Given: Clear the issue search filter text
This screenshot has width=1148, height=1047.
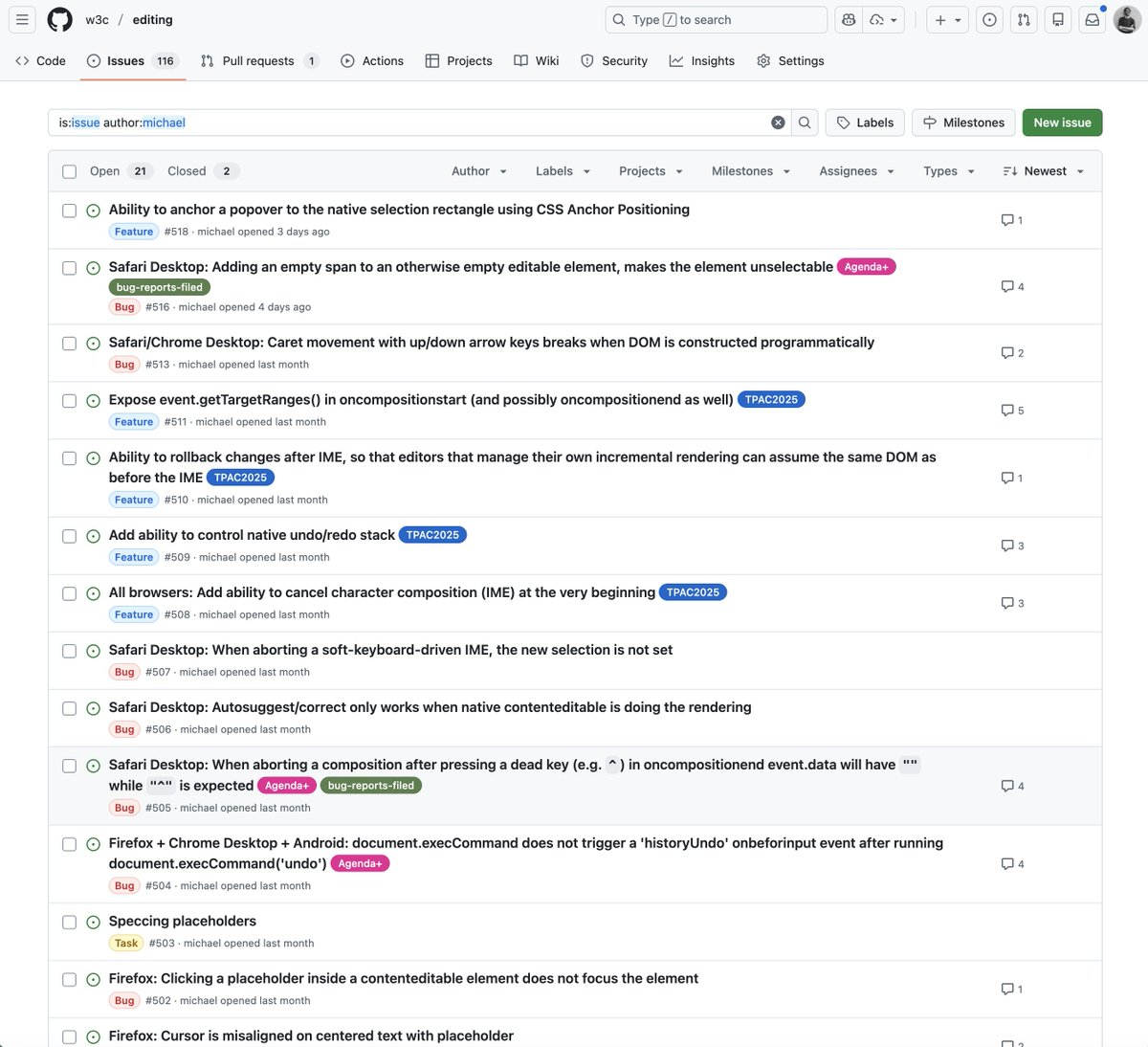Looking at the screenshot, I should click(x=778, y=123).
